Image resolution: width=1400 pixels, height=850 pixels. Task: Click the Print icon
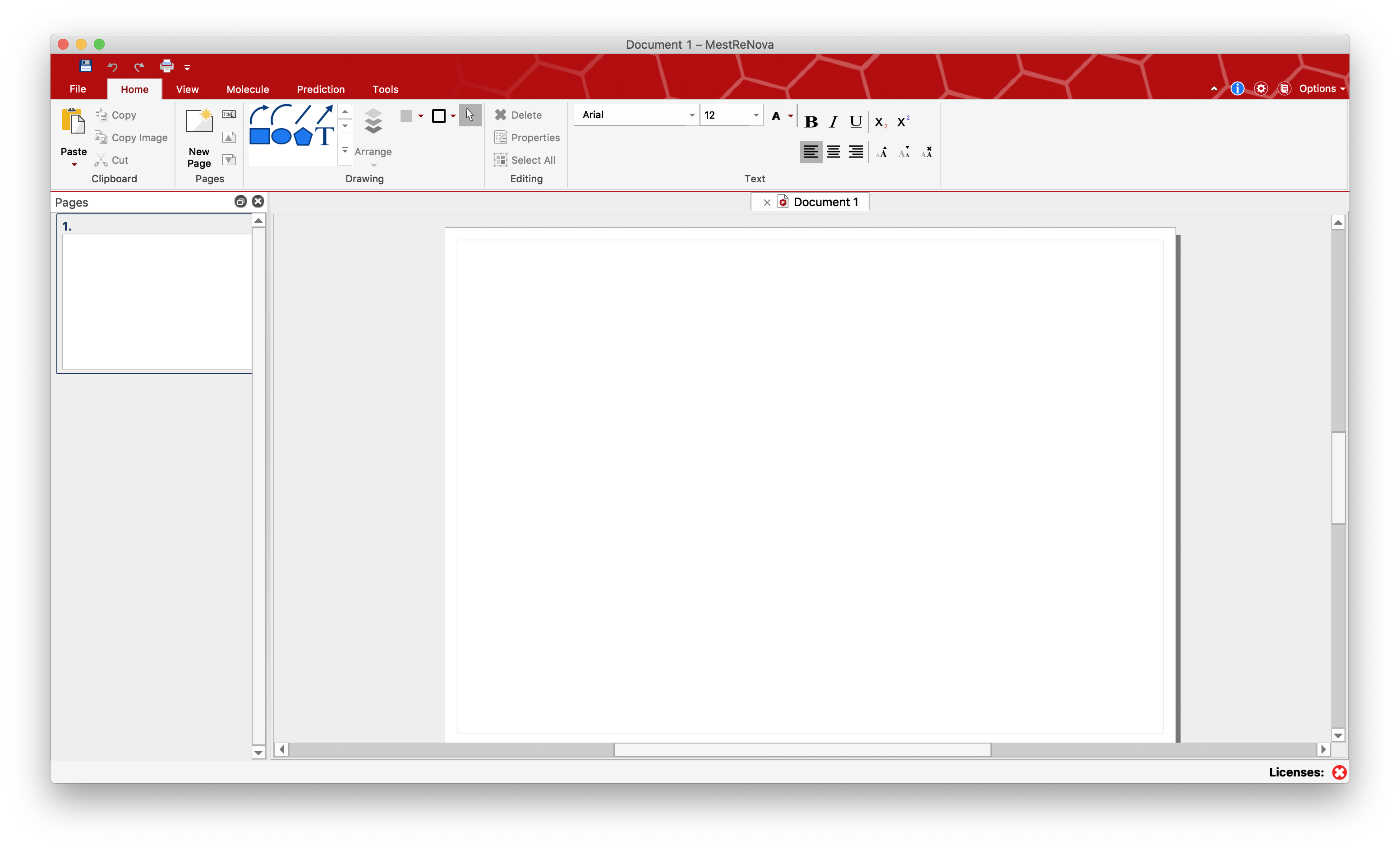(166, 66)
